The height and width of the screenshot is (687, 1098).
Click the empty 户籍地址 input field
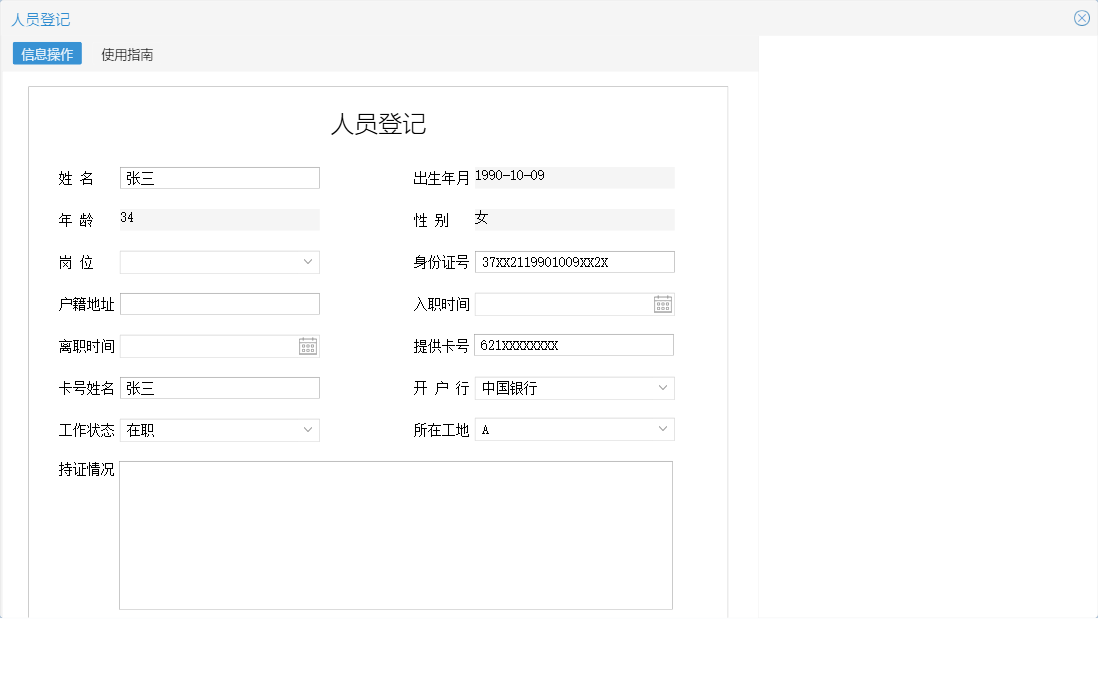[219, 303]
